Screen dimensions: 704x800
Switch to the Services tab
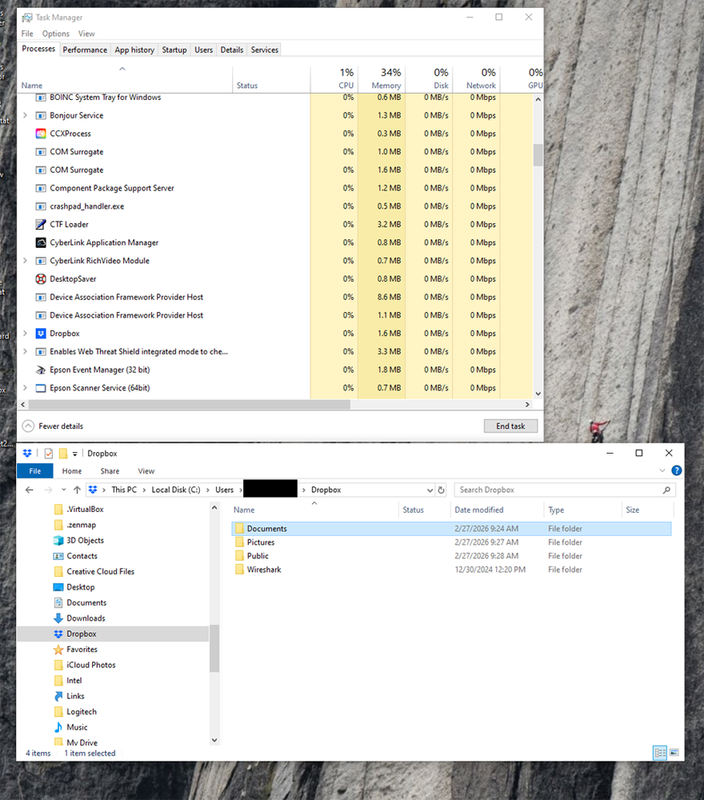click(264, 50)
